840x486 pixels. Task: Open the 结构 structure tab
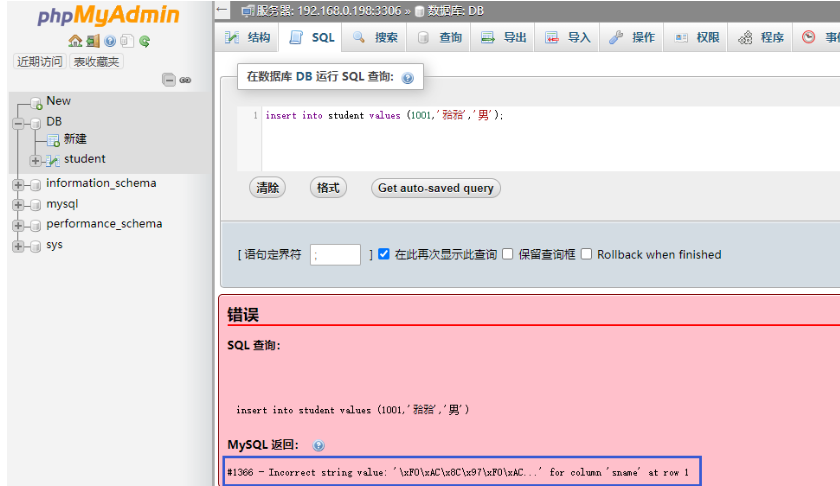(248, 38)
